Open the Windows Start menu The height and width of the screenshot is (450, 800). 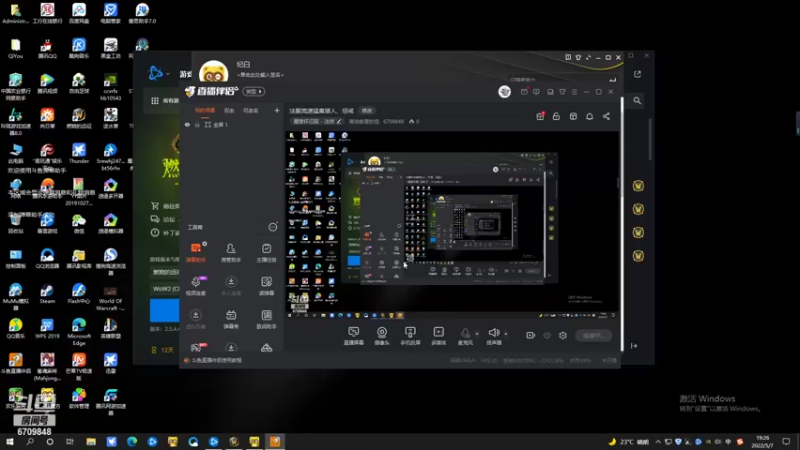(9, 441)
